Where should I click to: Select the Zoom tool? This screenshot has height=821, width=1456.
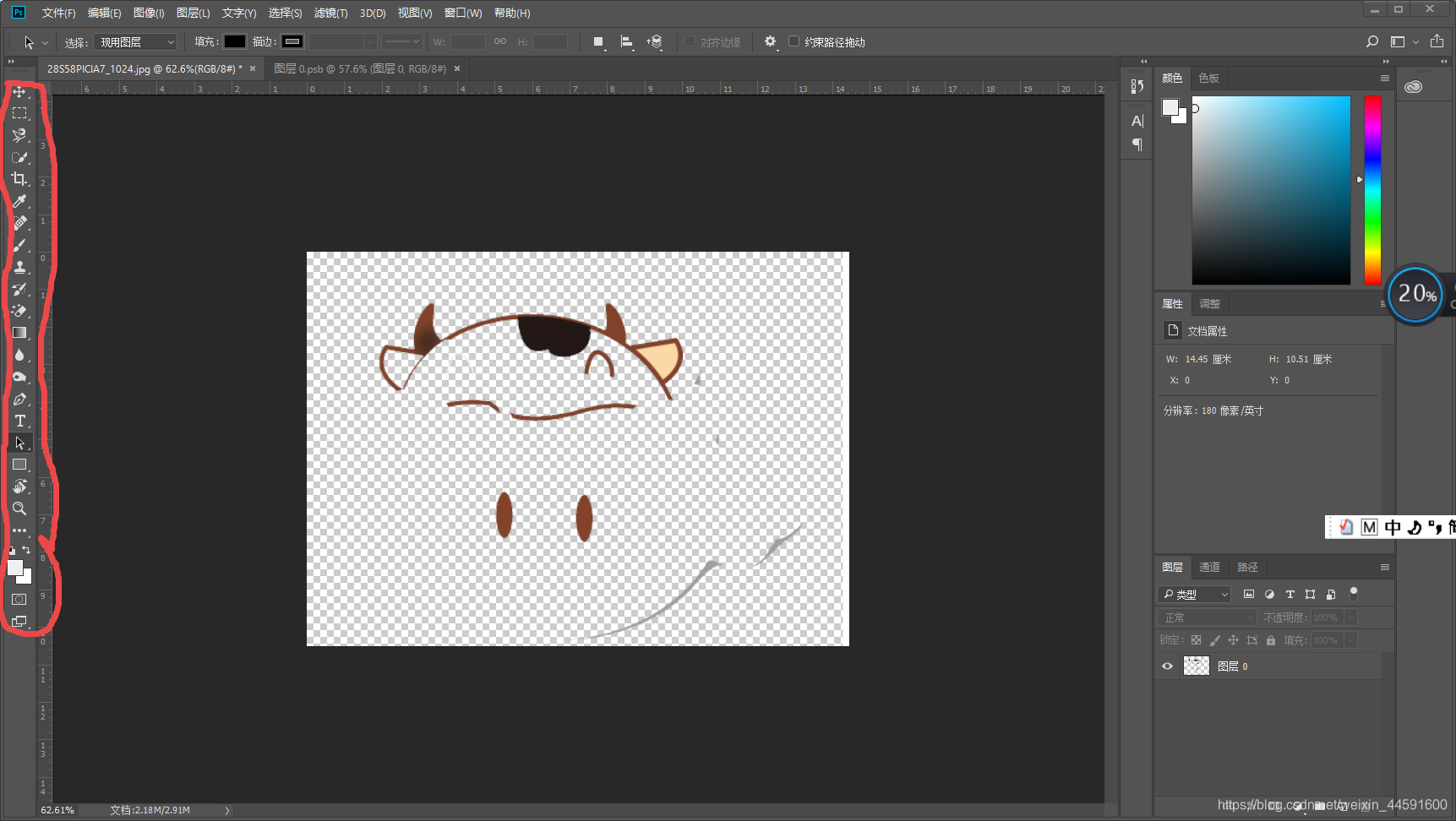coord(19,508)
